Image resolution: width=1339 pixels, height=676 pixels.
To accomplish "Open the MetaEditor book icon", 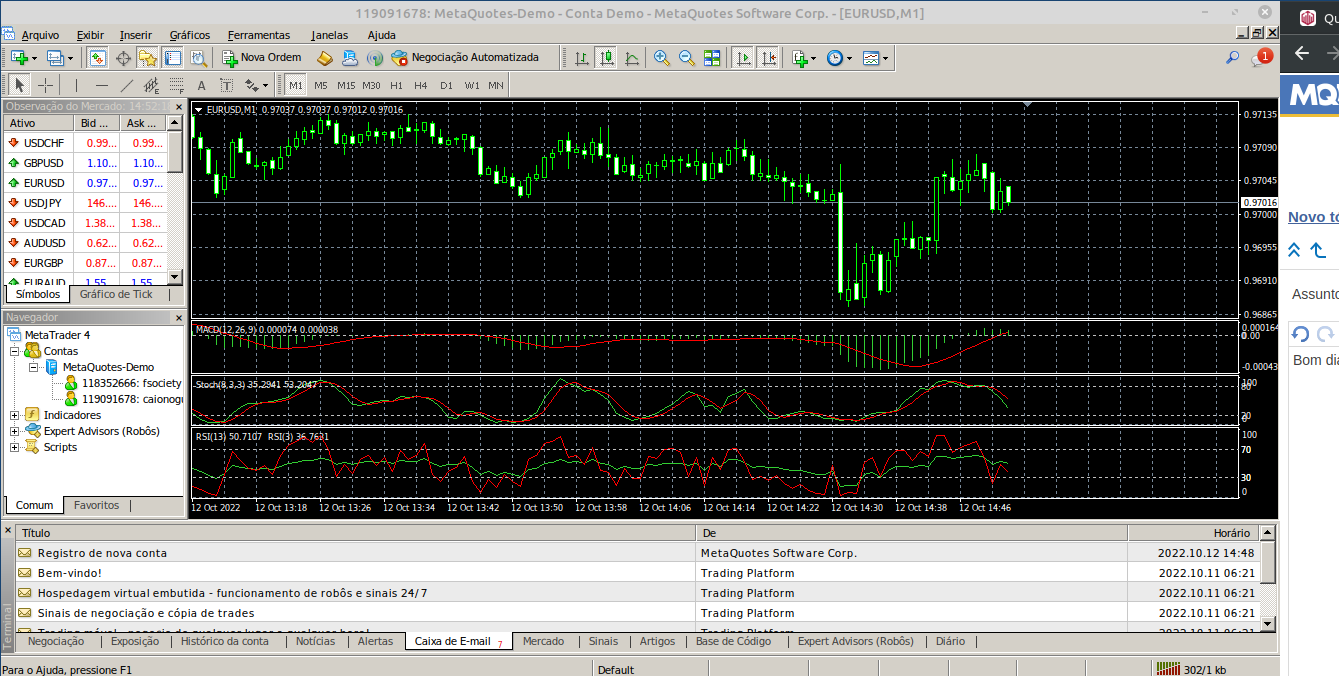I will coord(324,58).
